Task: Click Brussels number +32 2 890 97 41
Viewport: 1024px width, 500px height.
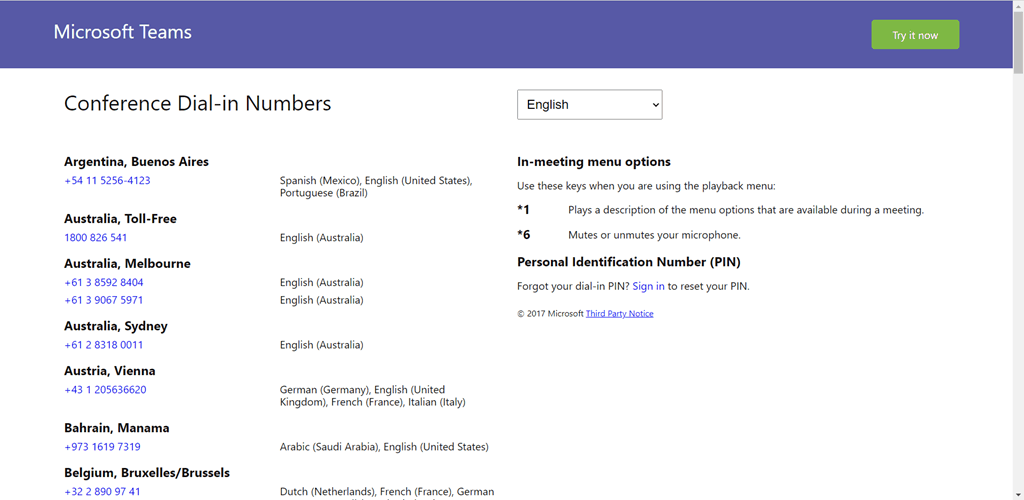Action: tap(102, 492)
